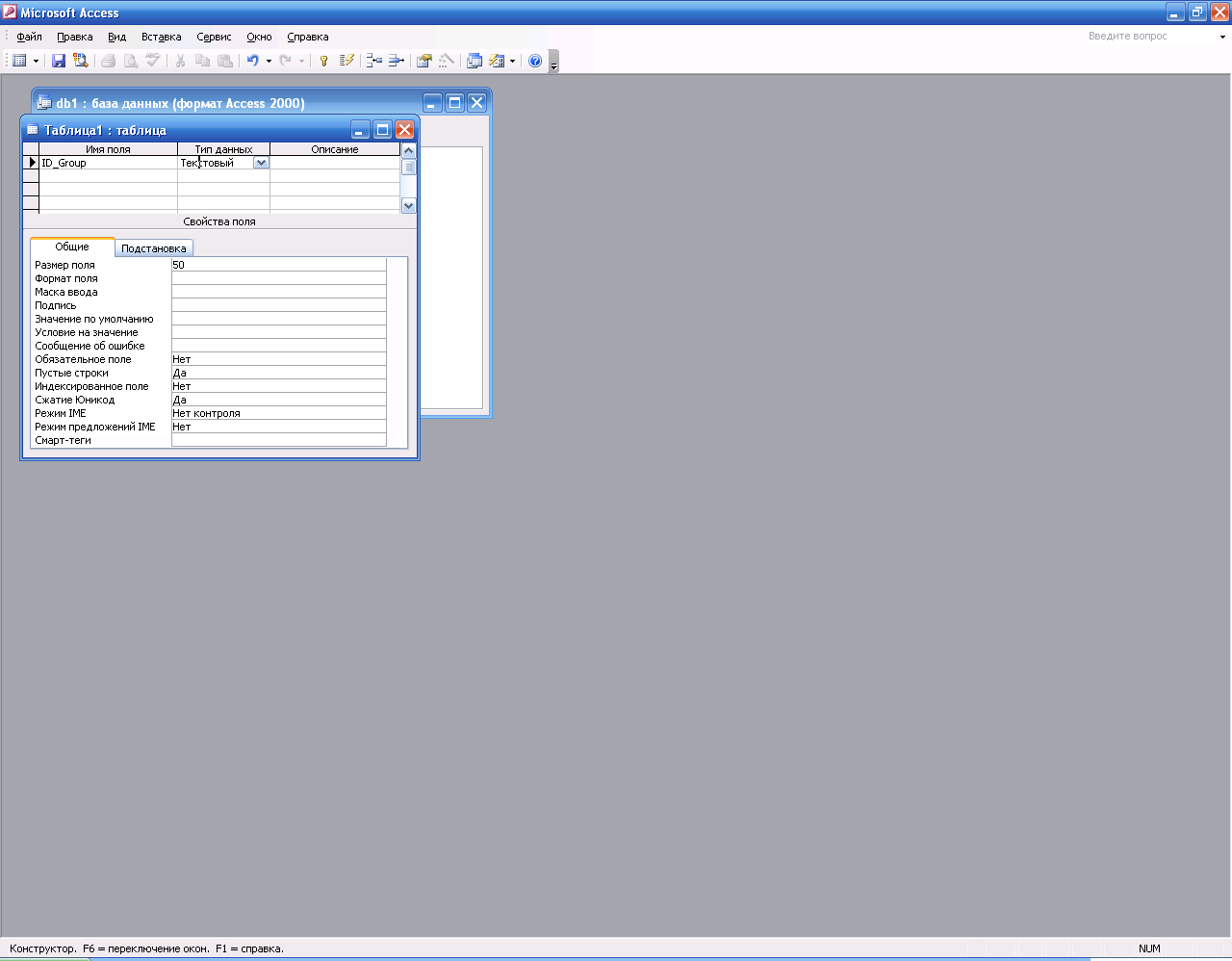
Task: Click the Имя поля column header
Action: [108, 149]
